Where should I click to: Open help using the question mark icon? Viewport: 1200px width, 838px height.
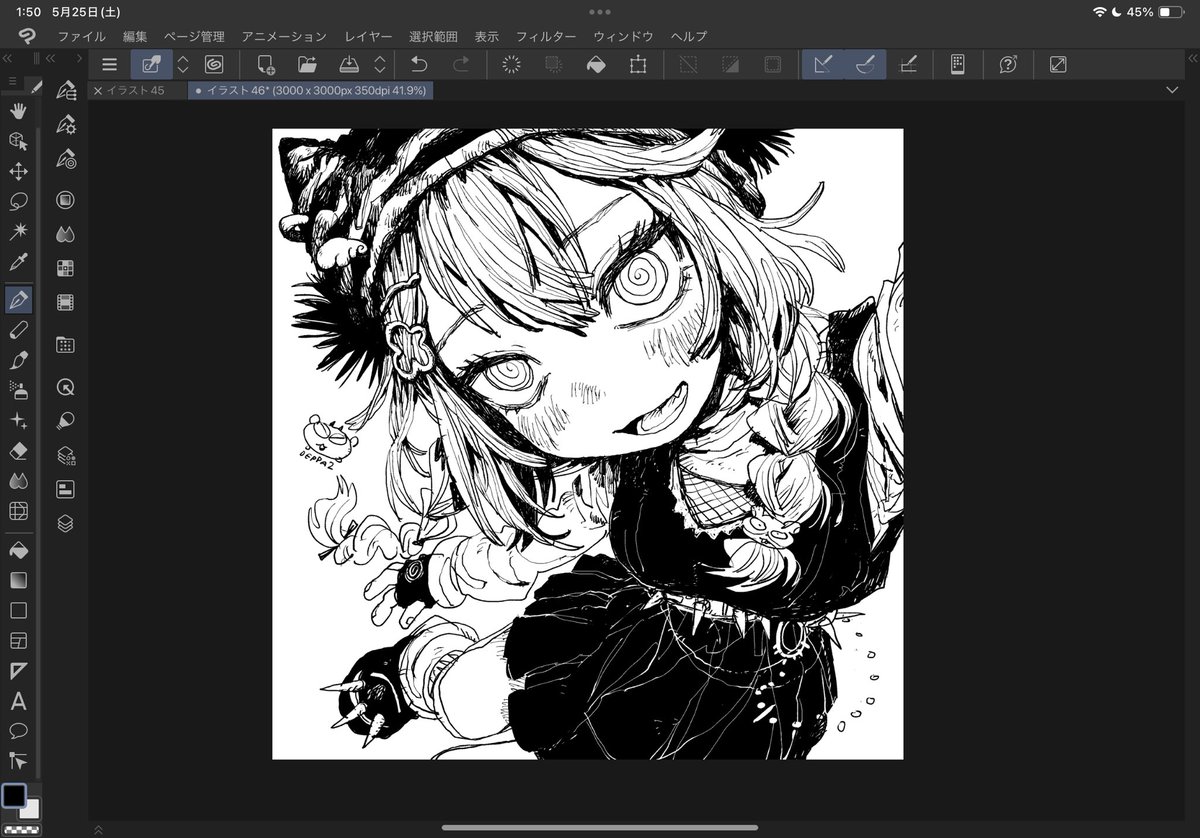point(1007,64)
